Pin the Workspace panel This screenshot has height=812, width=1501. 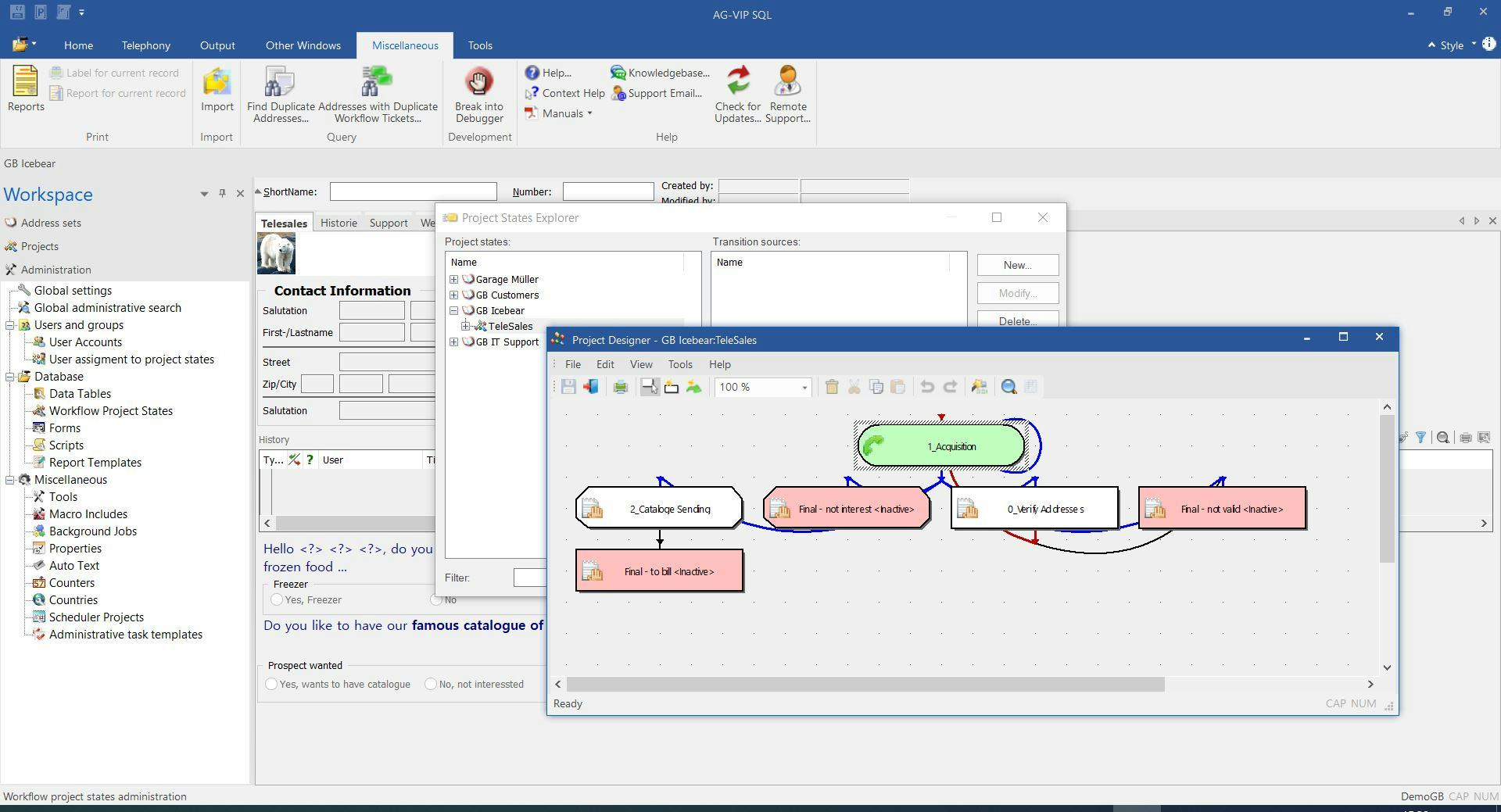pyautogui.click(x=222, y=193)
